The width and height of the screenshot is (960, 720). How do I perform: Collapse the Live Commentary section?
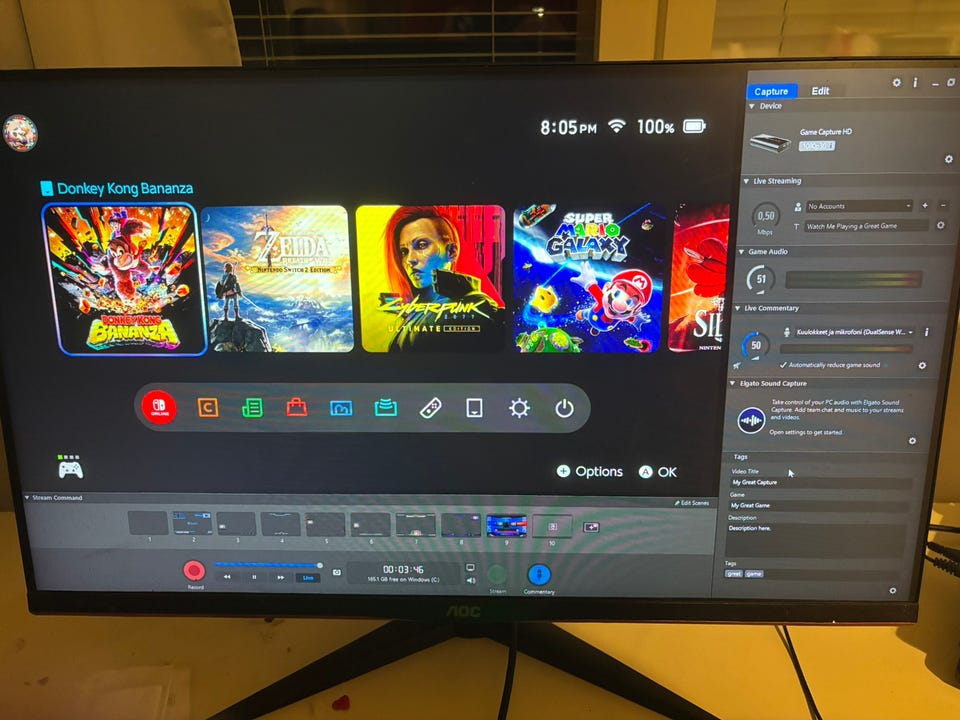pyautogui.click(x=737, y=309)
